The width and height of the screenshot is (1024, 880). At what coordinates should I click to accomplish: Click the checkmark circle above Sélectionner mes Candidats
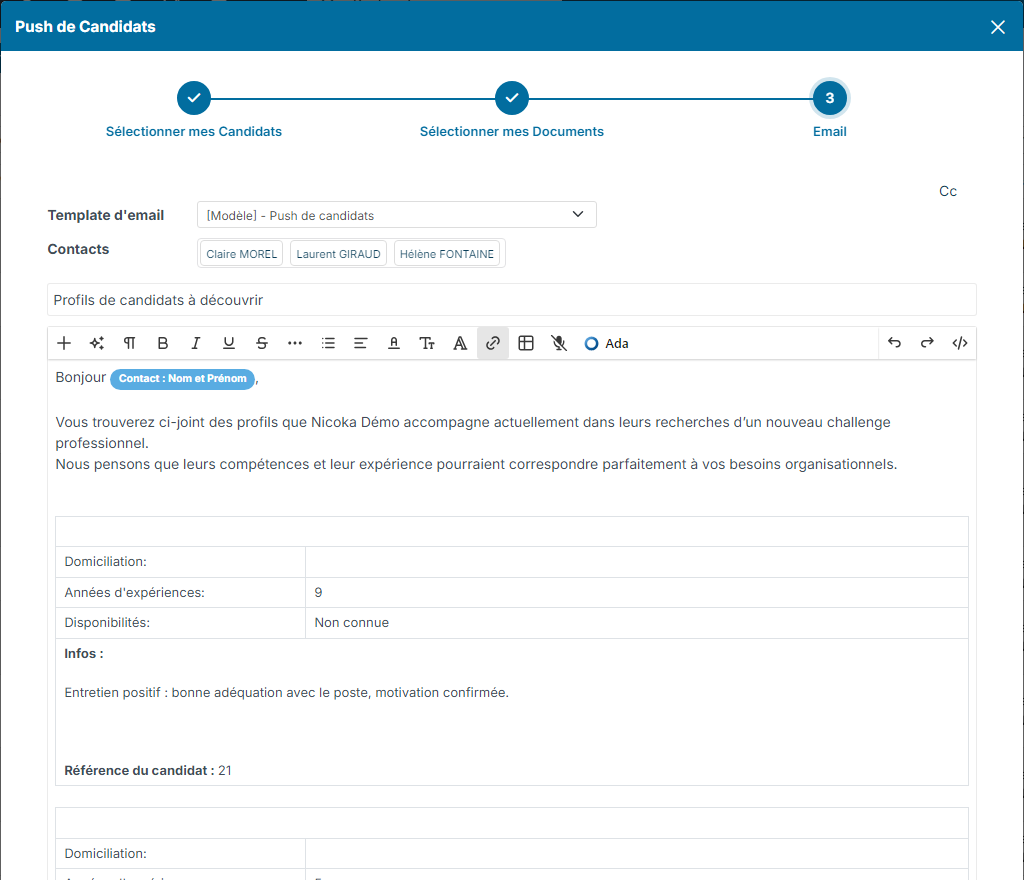(194, 98)
